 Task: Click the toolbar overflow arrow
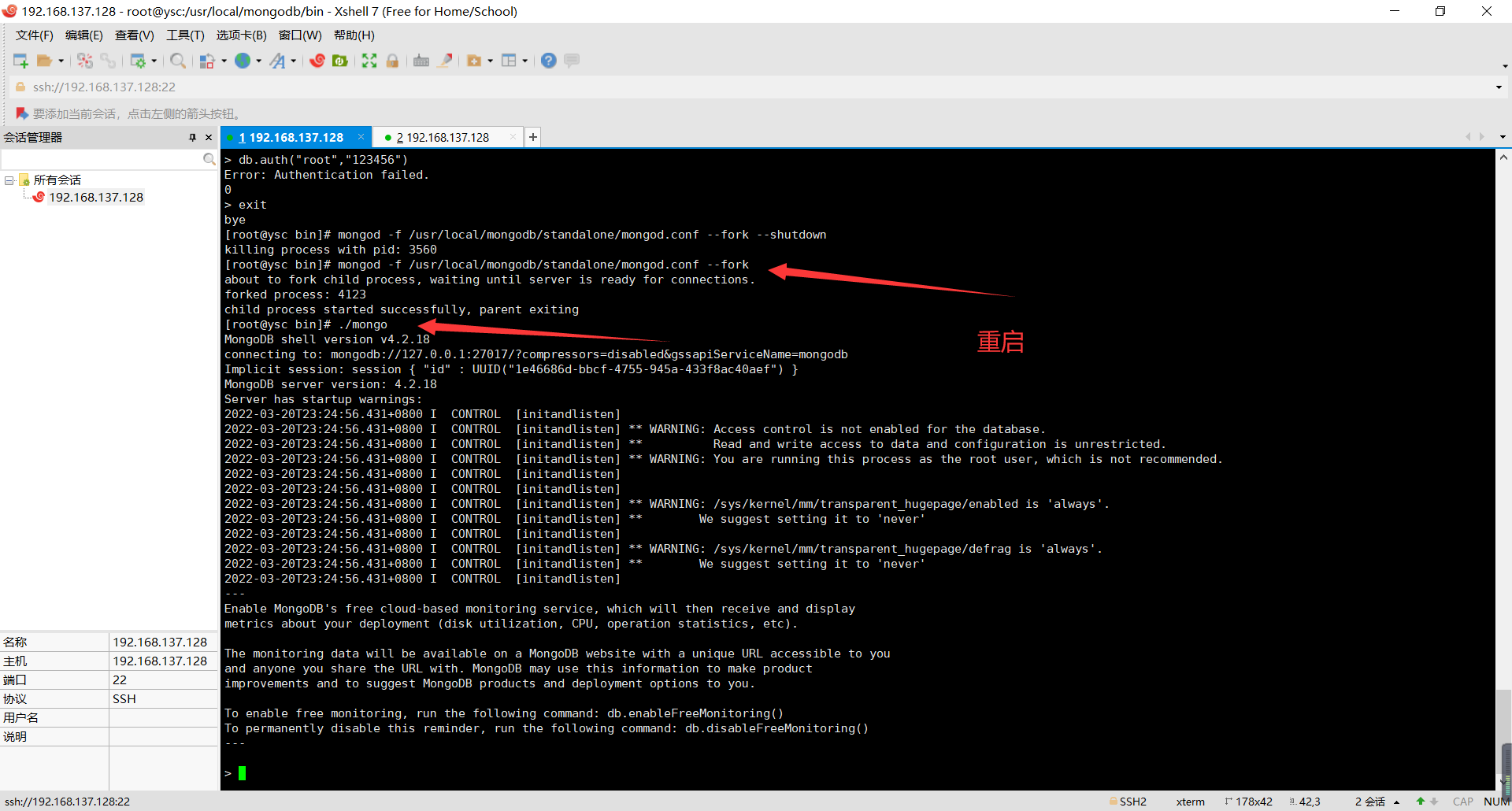1505,66
